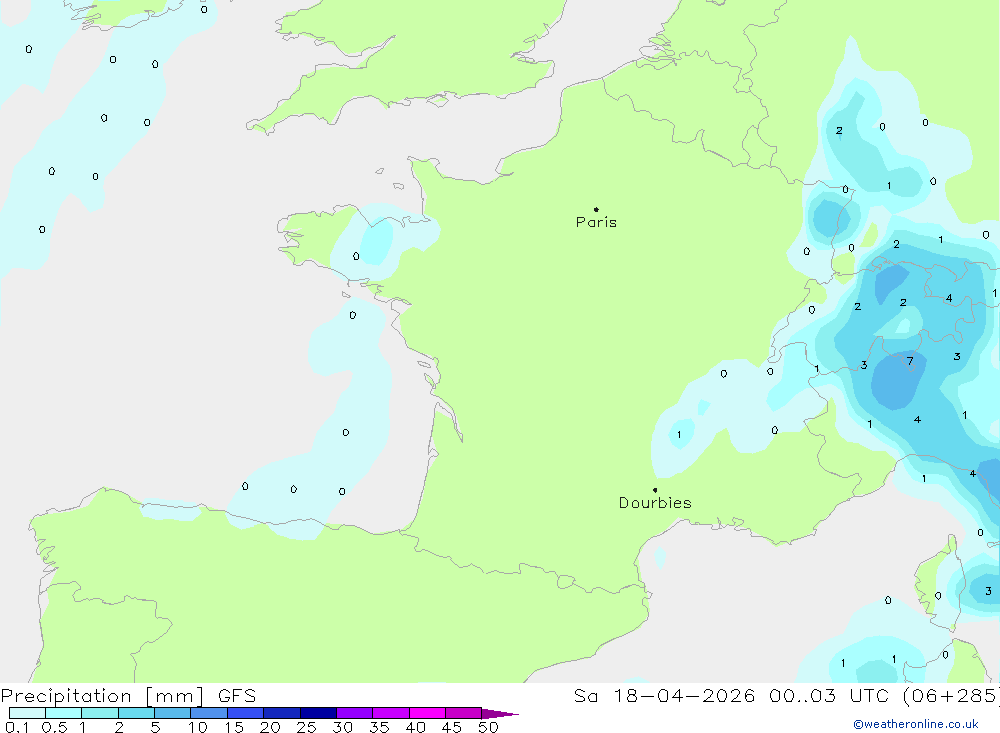The height and width of the screenshot is (733, 1000).
Task: Select the Paris location dot
Action: [596, 209]
